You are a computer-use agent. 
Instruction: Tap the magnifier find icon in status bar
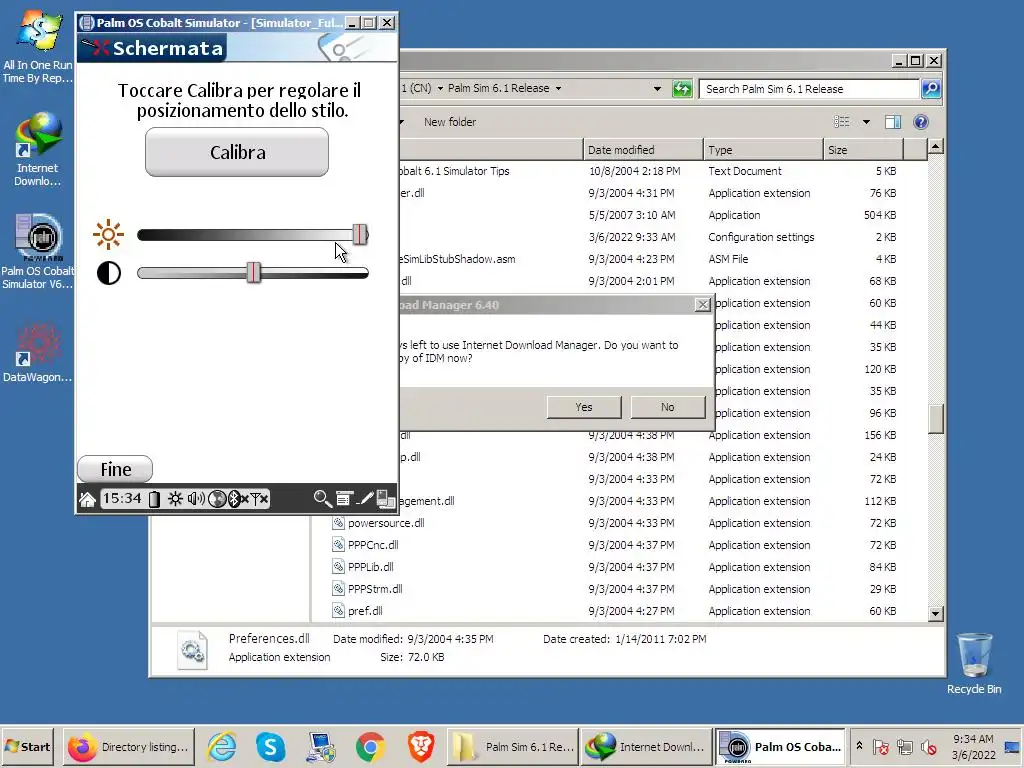(322, 499)
